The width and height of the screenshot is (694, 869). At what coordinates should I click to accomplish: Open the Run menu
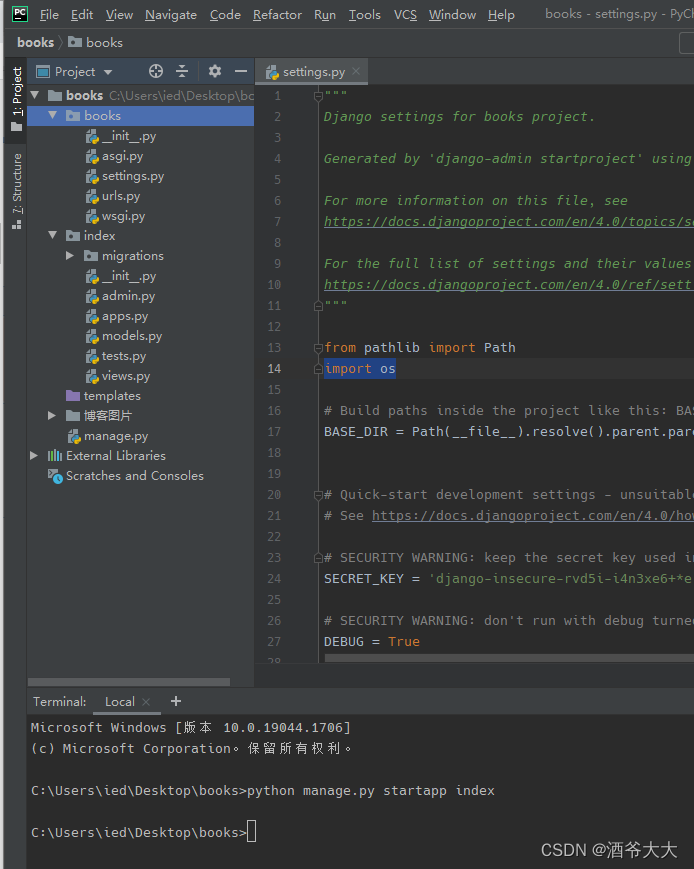click(325, 15)
